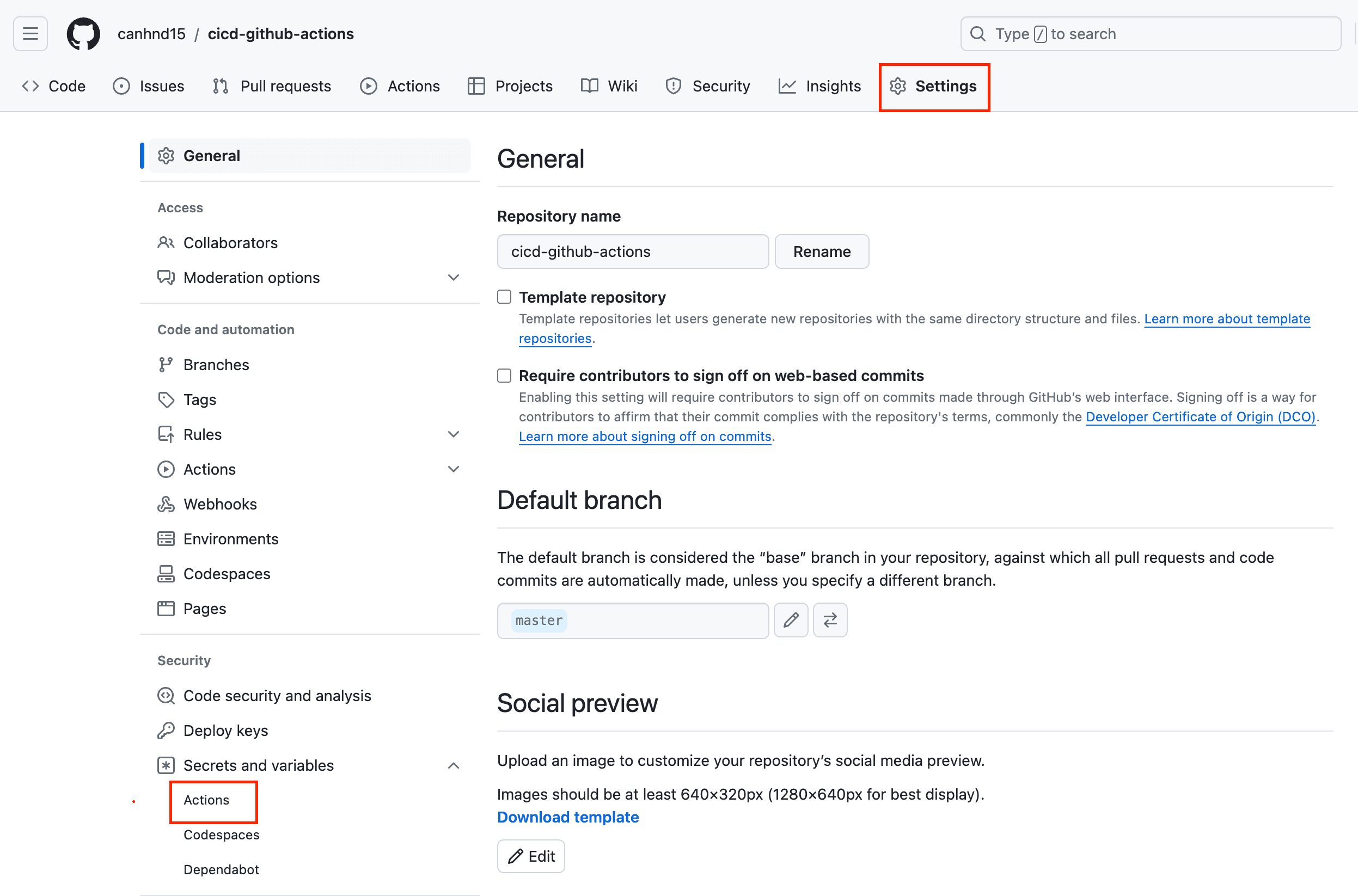Click the Pull requests branch icon

221,87
